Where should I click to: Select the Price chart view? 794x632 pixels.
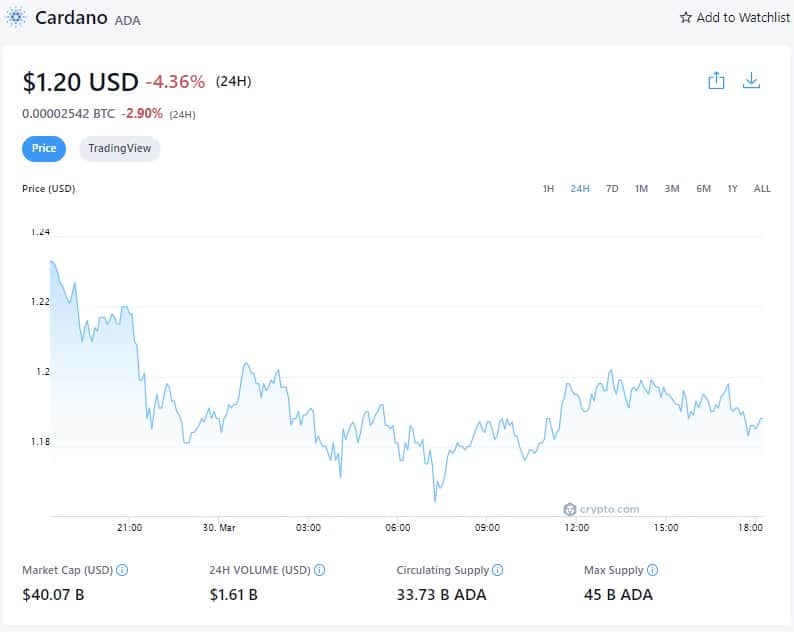pos(44,148)
